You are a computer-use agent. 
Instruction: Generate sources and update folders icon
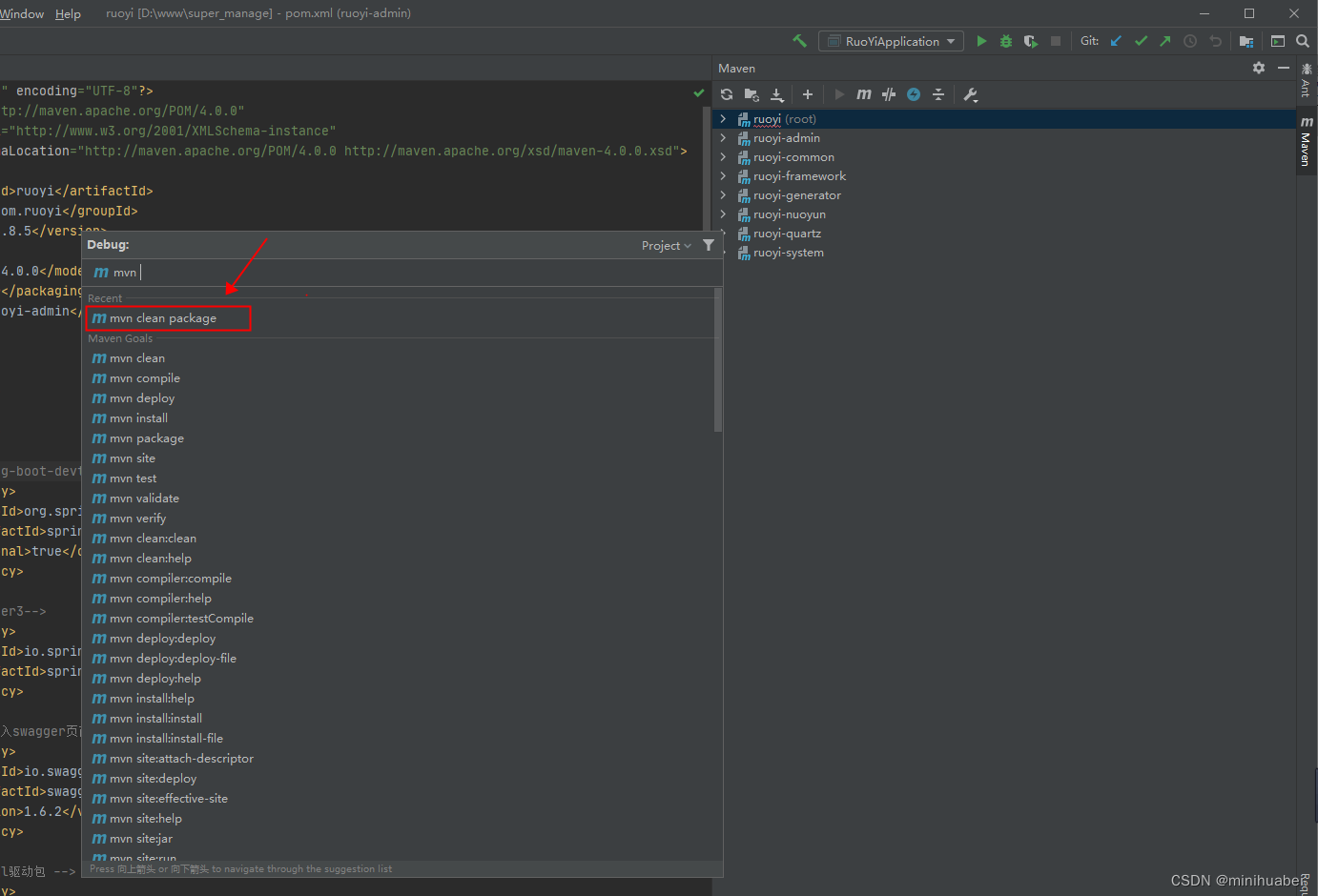click(x=752, y=94)
